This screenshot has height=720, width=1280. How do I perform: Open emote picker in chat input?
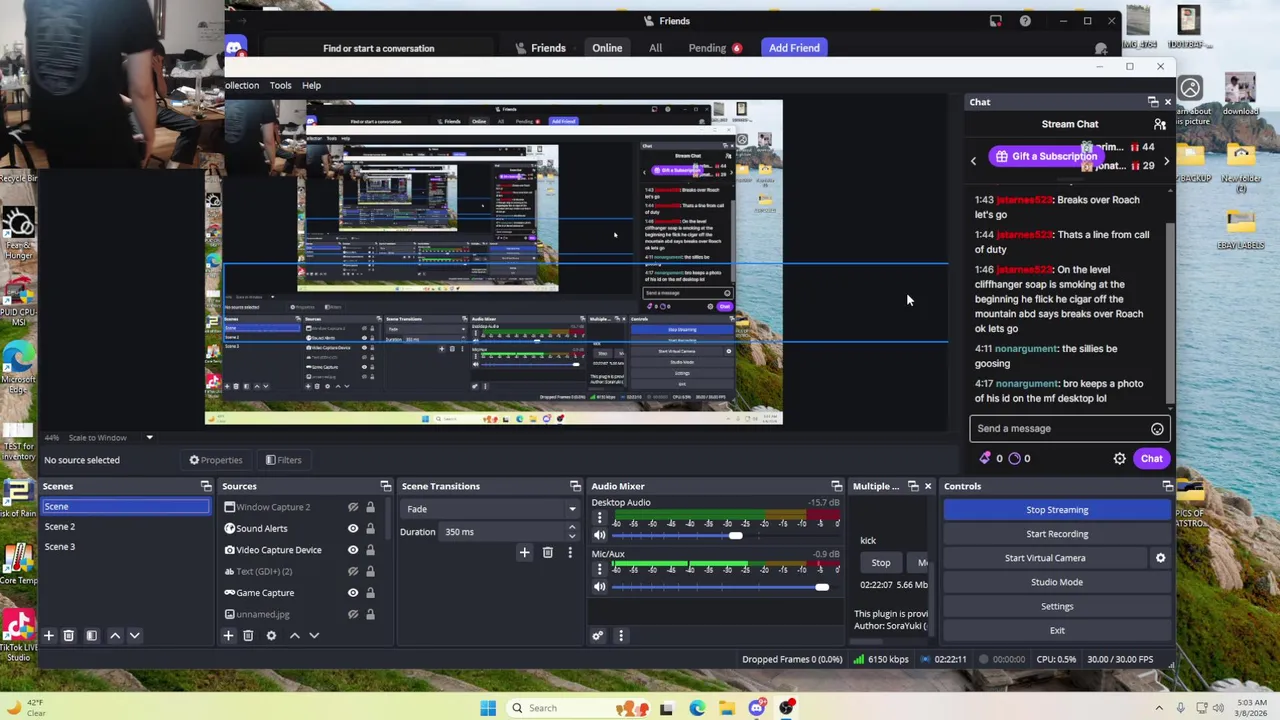pyautogui.click(x=1157, y=429)
